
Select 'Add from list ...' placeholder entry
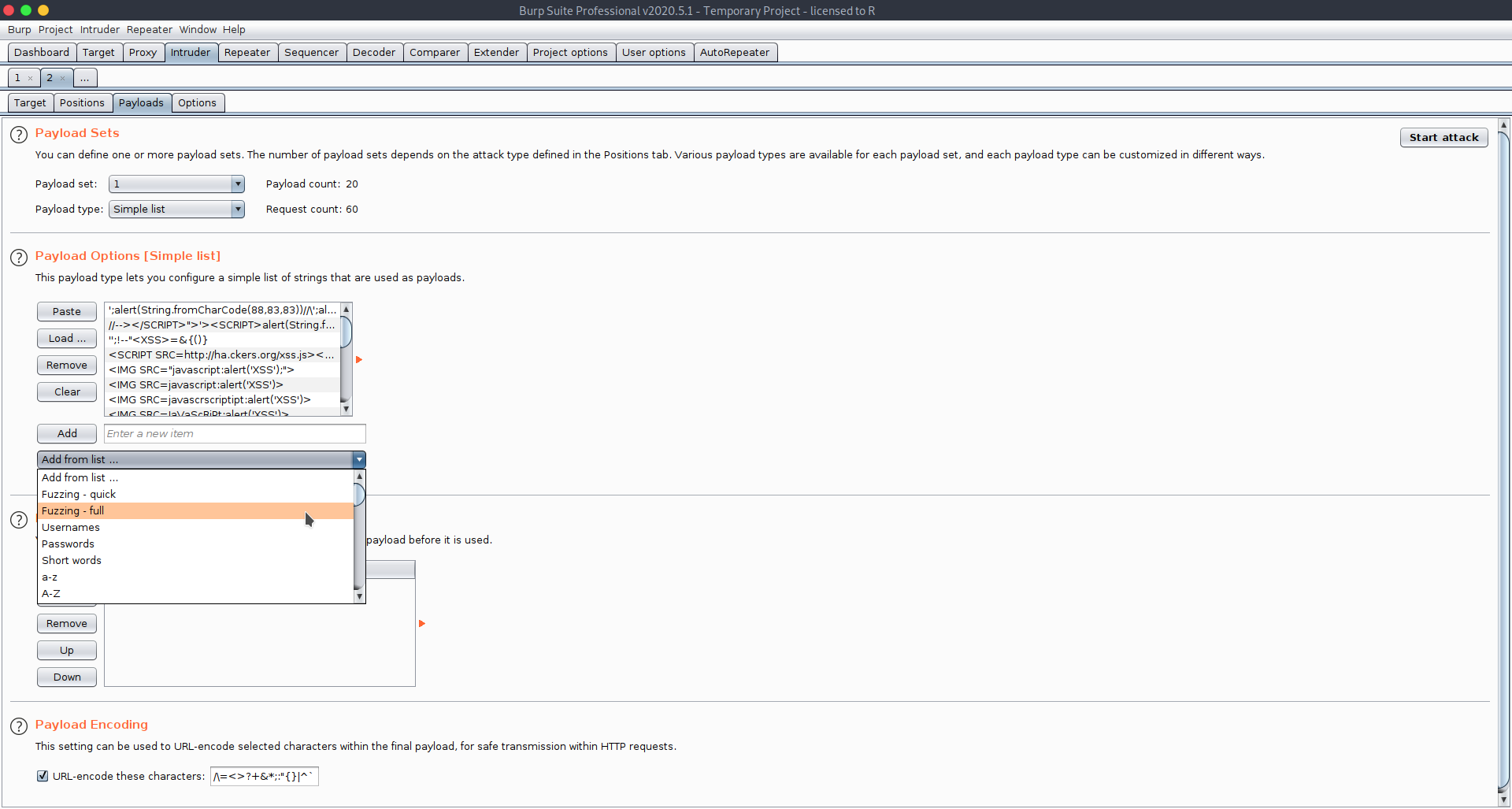tap(195, 477)
